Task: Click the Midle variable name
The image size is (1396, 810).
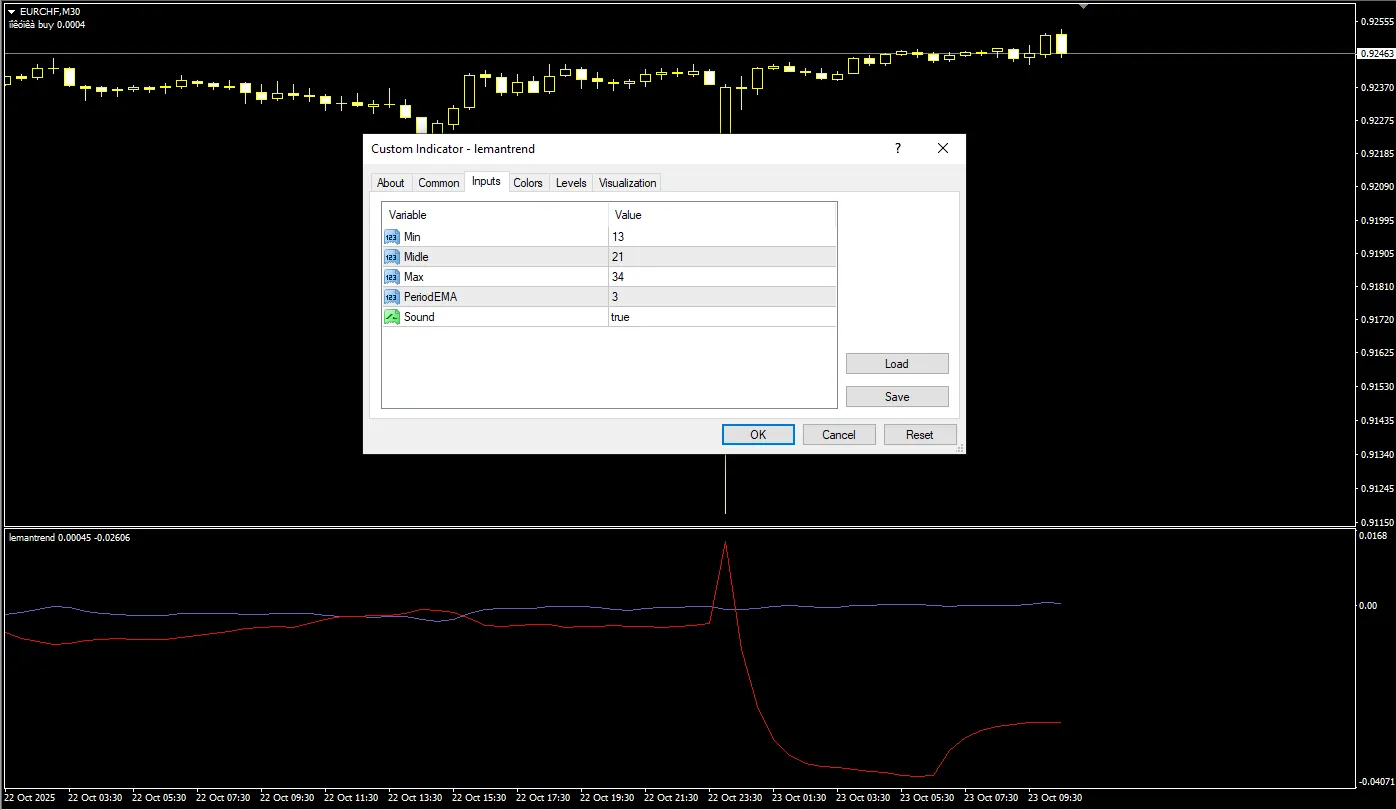Action: 416,257
